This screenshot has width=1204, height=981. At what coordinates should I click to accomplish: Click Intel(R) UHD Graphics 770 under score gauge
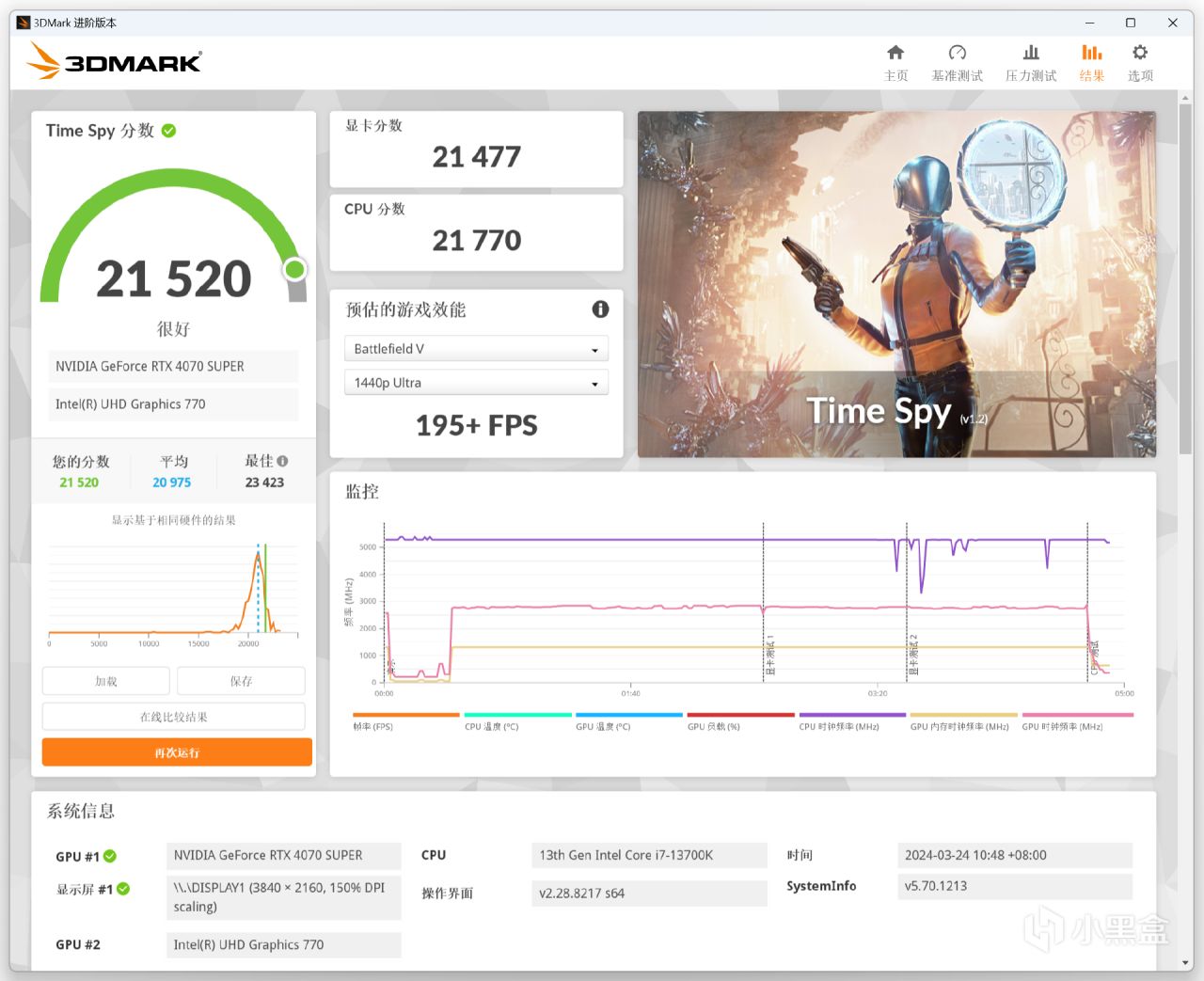pyautogui.click(x=173, y=404)
